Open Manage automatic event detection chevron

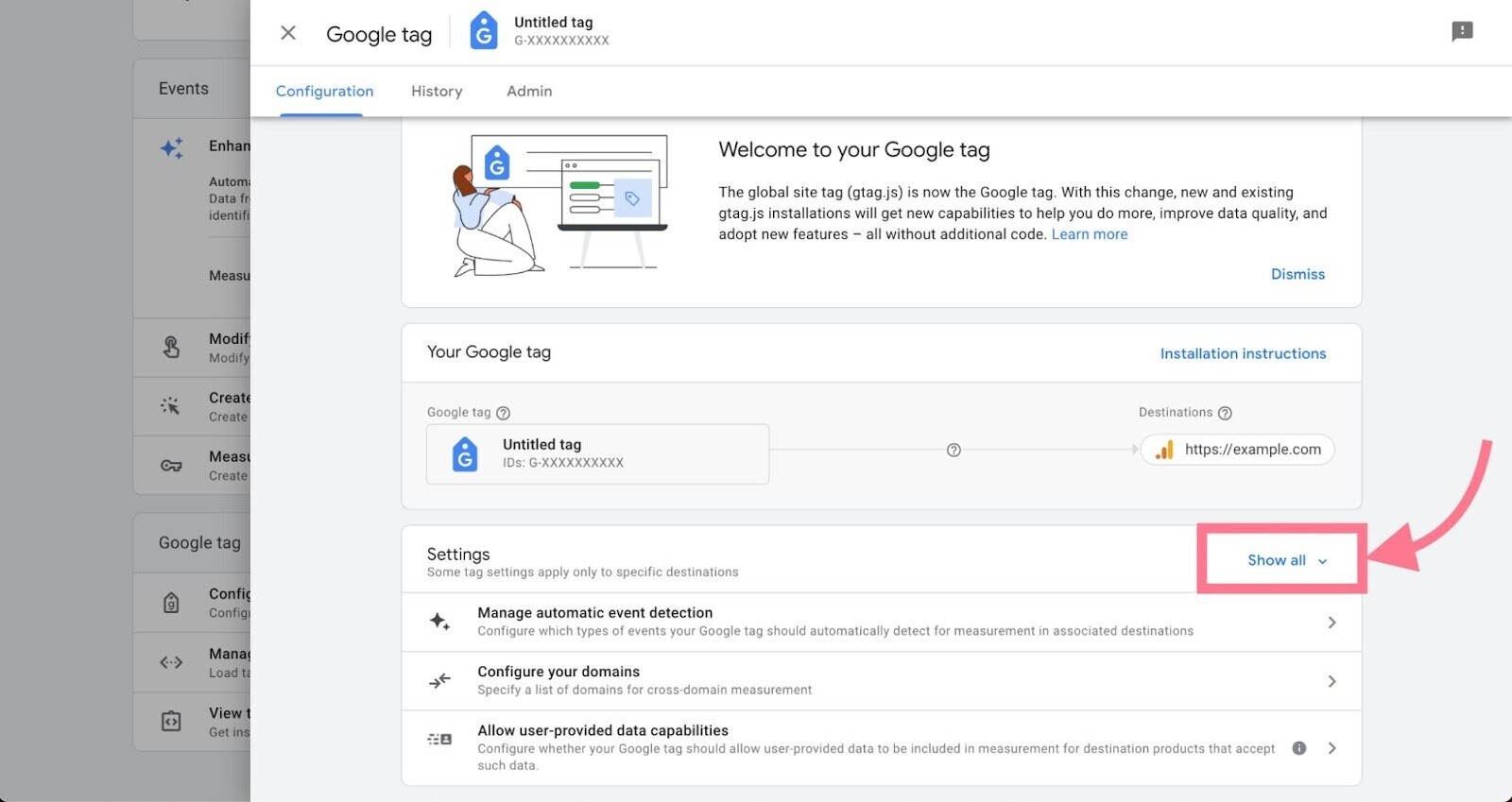click(1332, 623)
